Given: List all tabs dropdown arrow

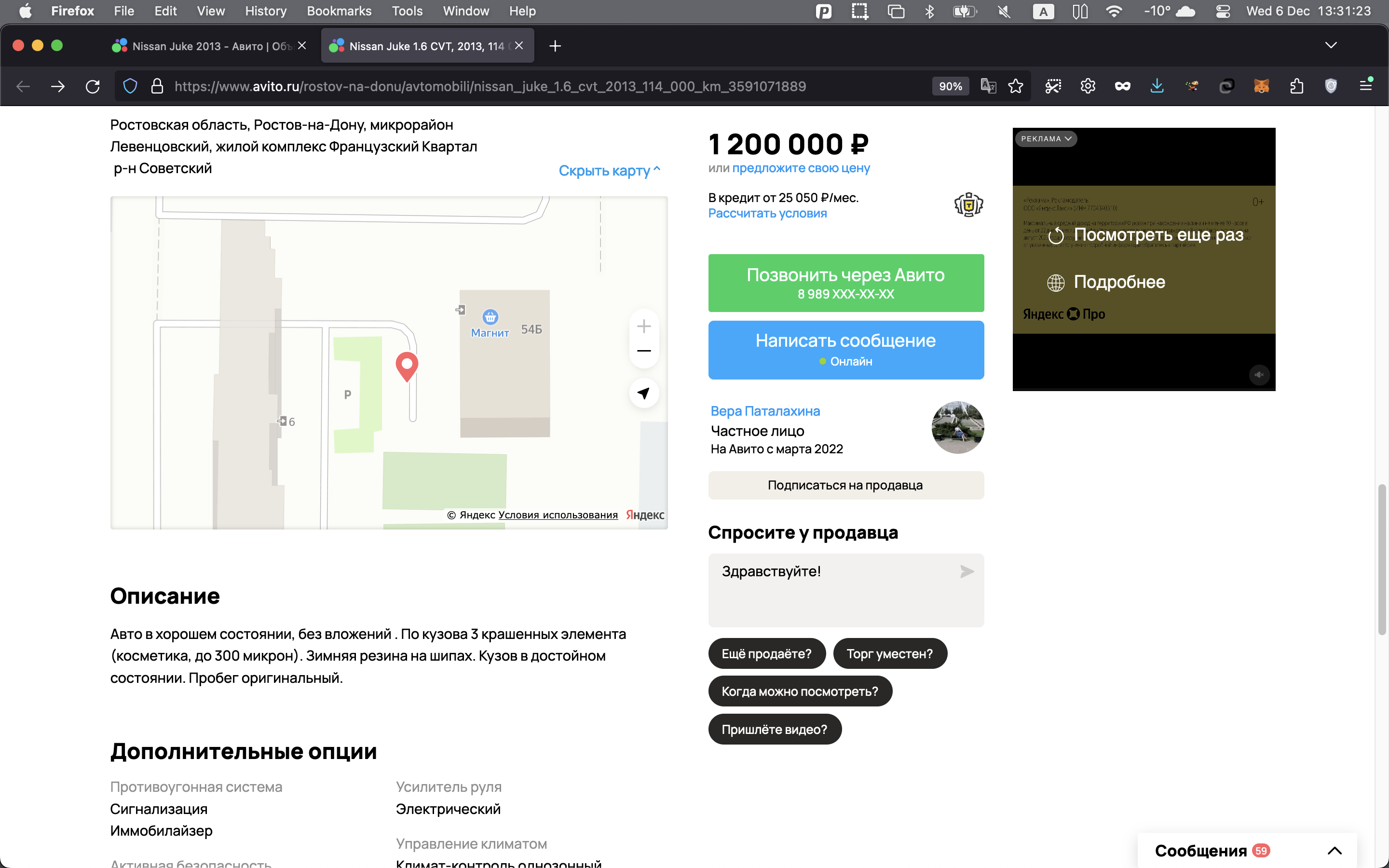Looking at the screenshot, I should (1331, 45).
